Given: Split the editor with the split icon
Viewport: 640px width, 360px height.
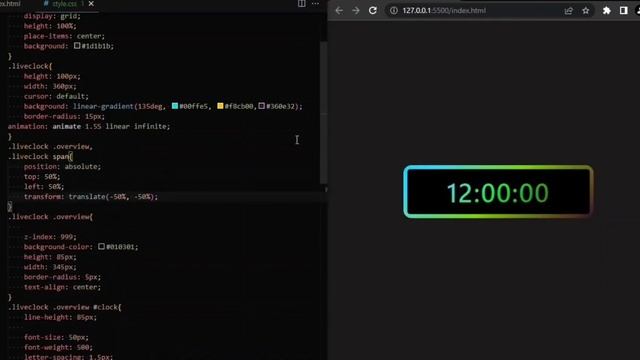Looking at the screenshot, I should (302, 4).
